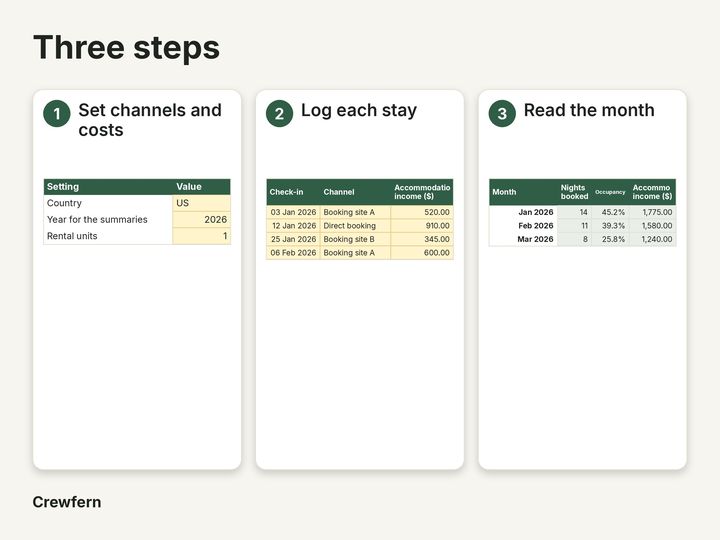Select the "Booking site B" channel cell
Image resolution: width=720 pixels, height=540 pixels.
[x=355, y=239]
